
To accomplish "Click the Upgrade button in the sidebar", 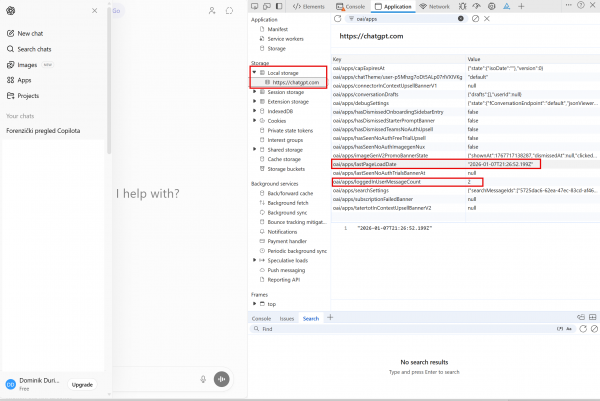I will click(82, 384).
